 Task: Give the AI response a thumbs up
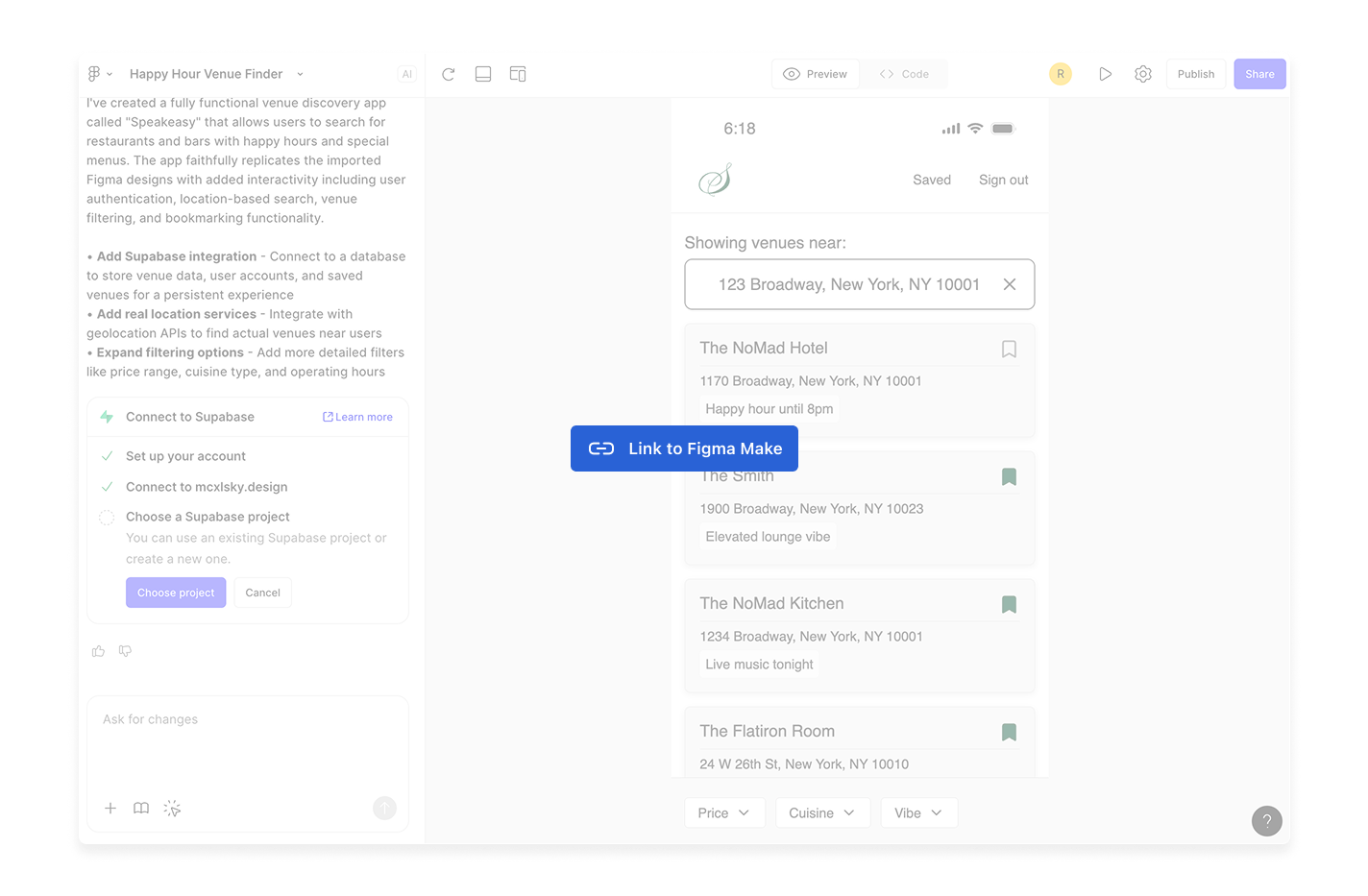tap(98, 651)
